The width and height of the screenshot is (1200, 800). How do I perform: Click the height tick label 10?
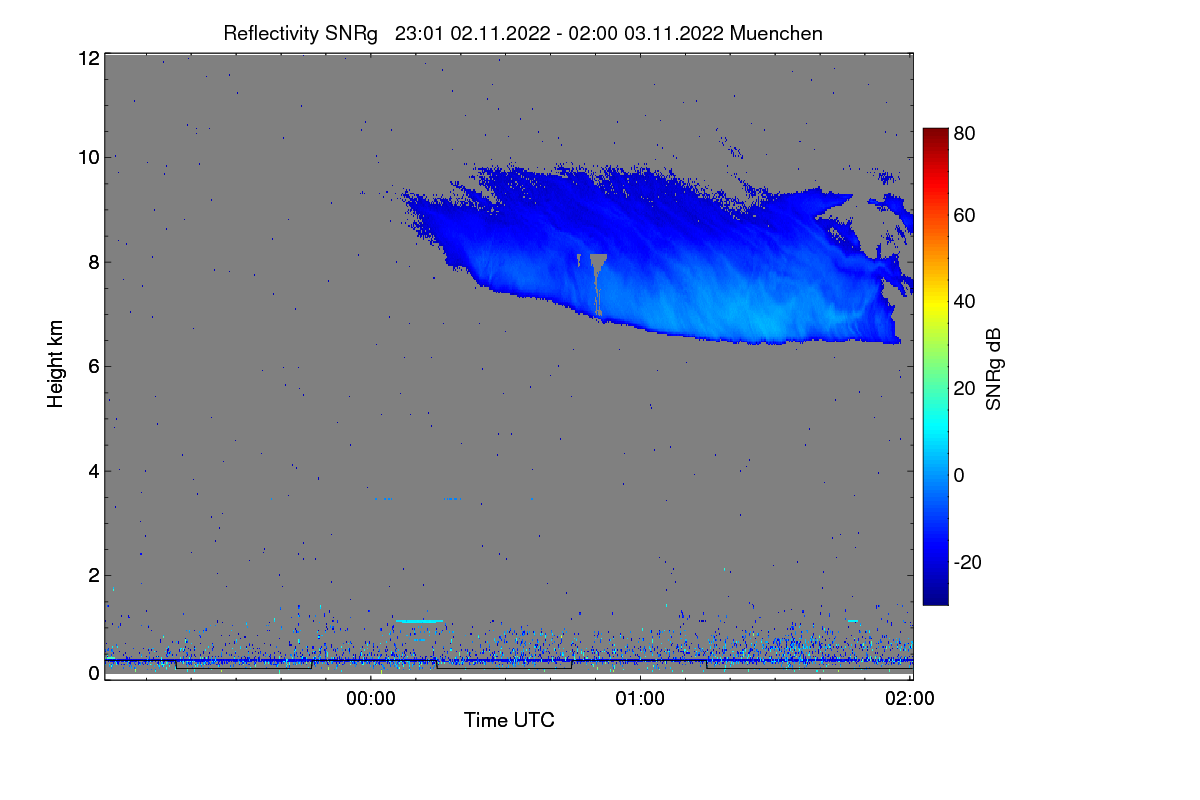point(88,157)
